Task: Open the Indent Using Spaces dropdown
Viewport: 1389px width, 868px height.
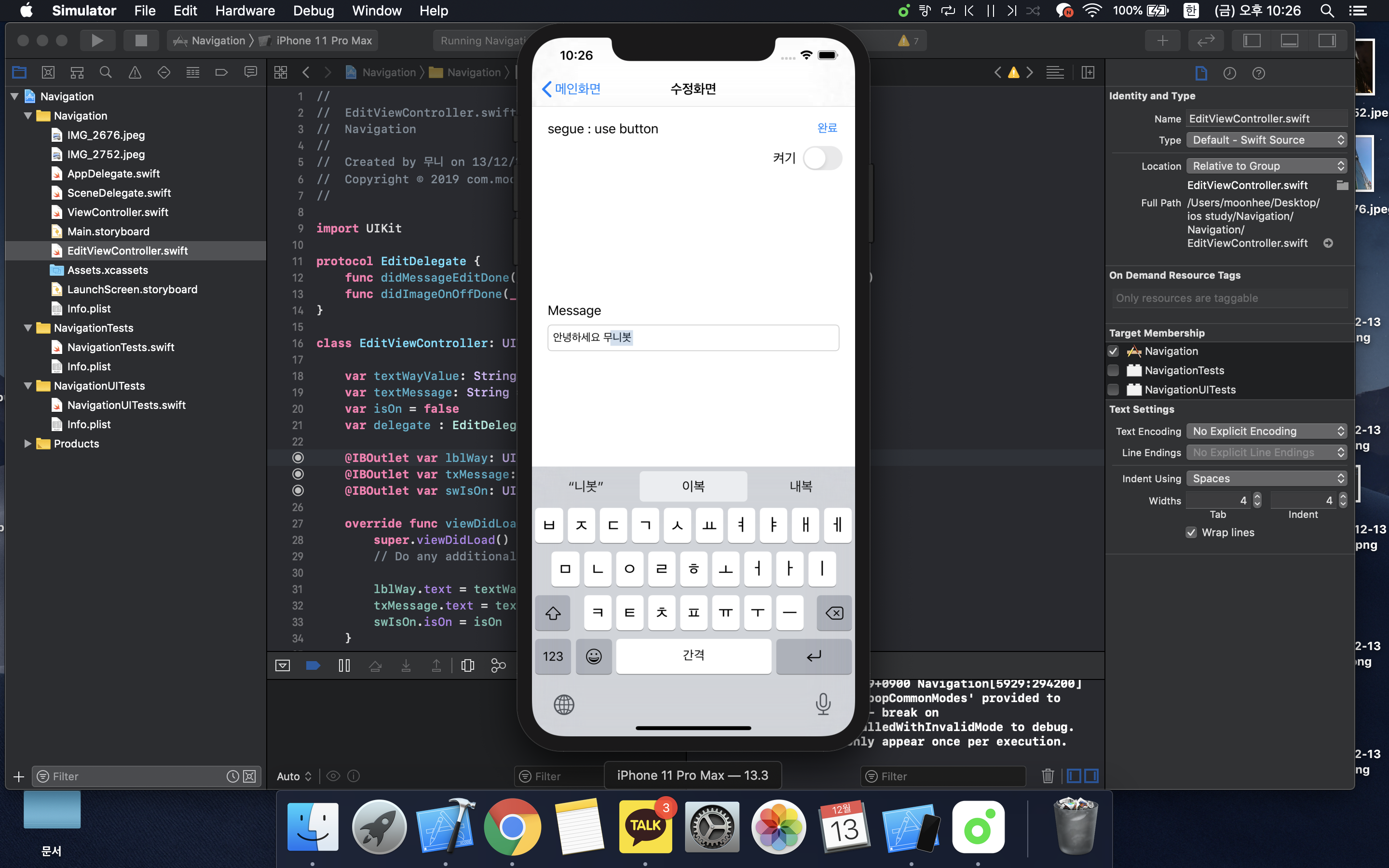Action: [x=1266, y=478]
